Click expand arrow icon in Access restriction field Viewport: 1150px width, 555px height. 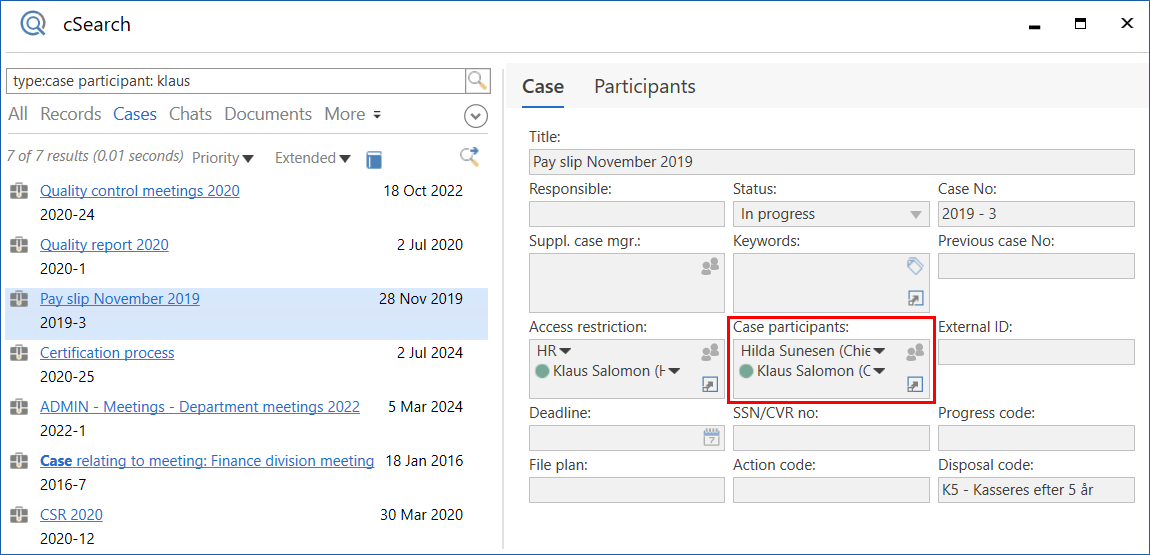click(x=710, y=384)
